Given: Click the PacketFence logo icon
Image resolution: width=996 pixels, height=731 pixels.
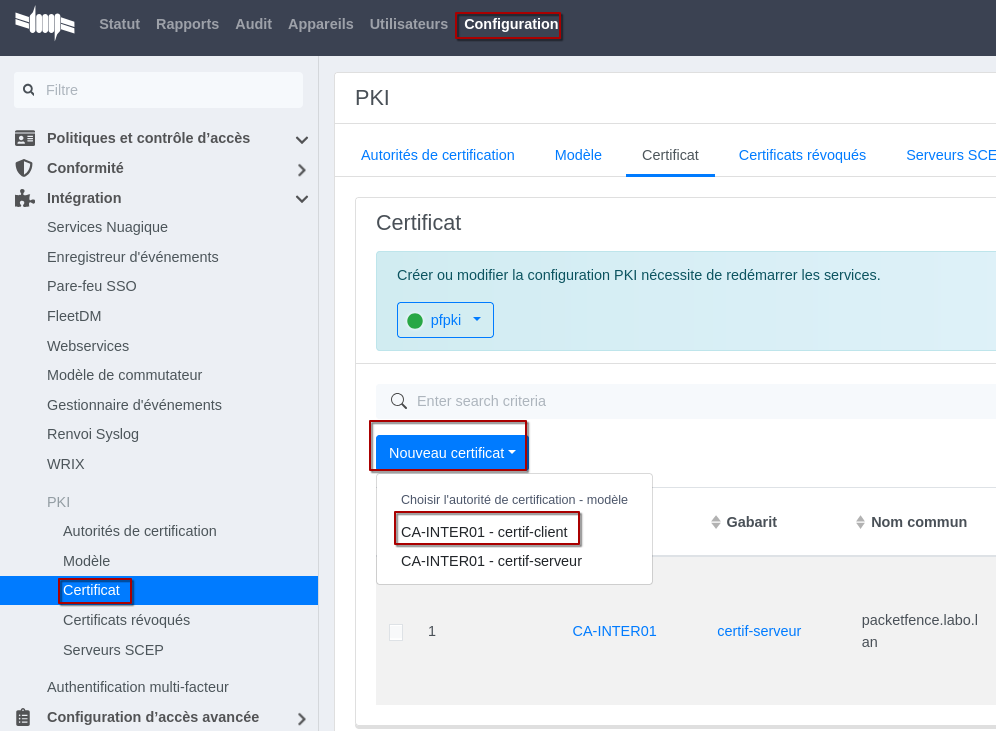Looking at the screenshot, I should (x=45, y=23).
